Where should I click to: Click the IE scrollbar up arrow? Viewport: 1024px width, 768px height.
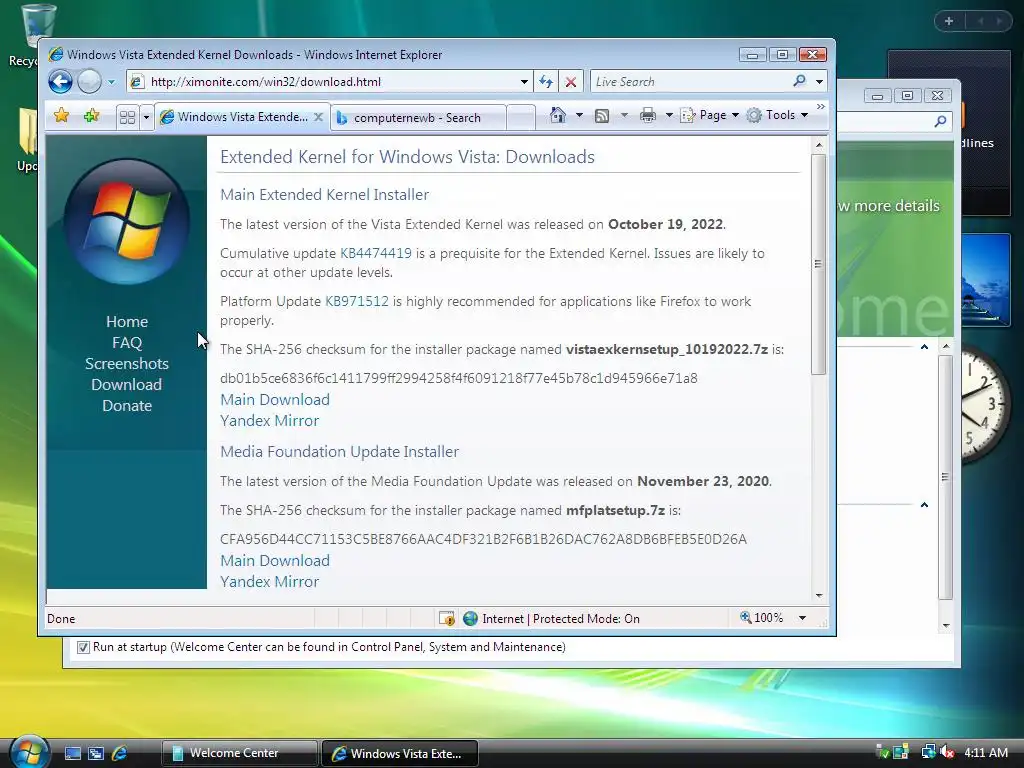pyautogui.click(x=819, y=144)
